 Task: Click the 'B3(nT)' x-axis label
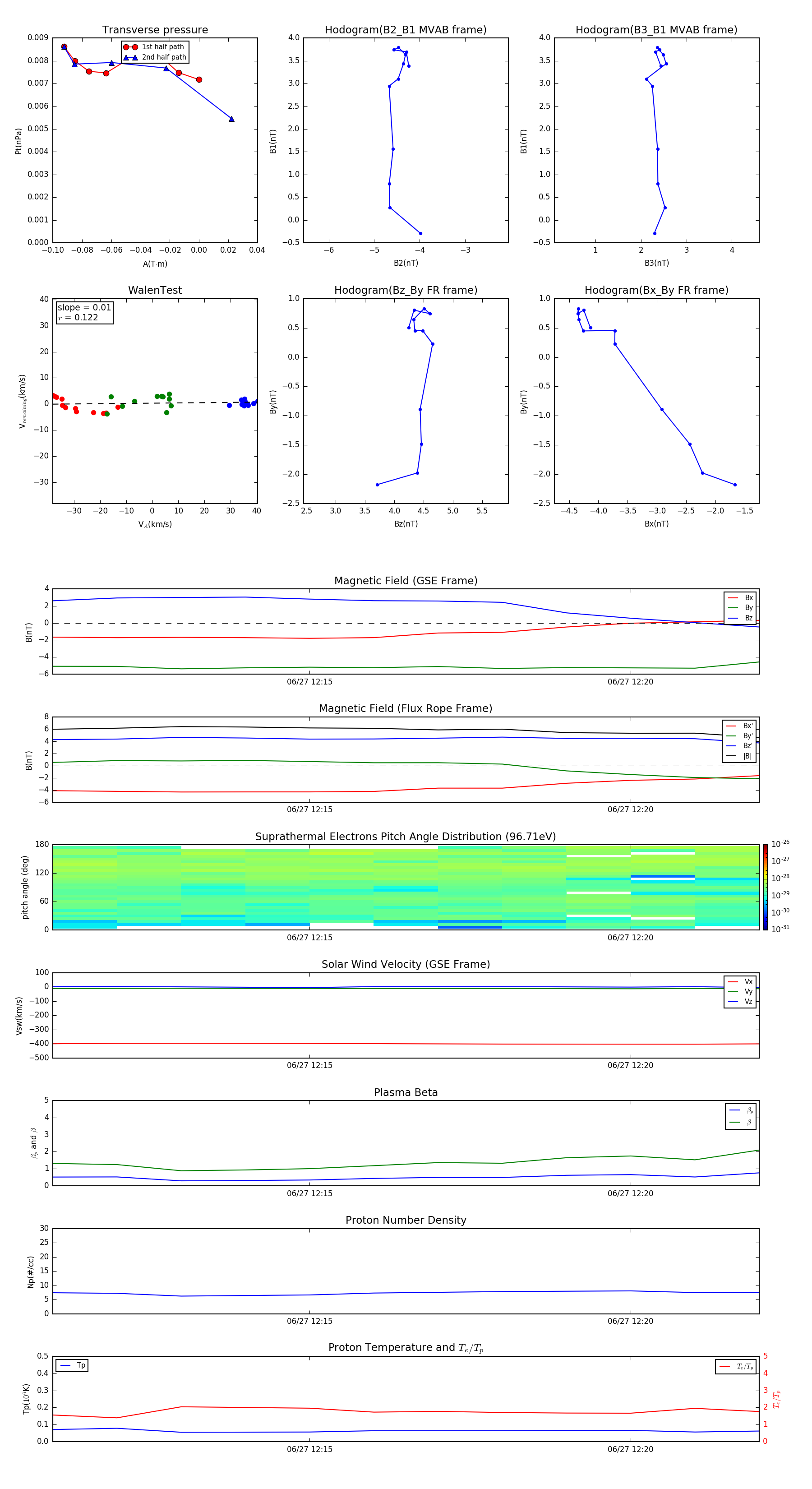(656, 264)
